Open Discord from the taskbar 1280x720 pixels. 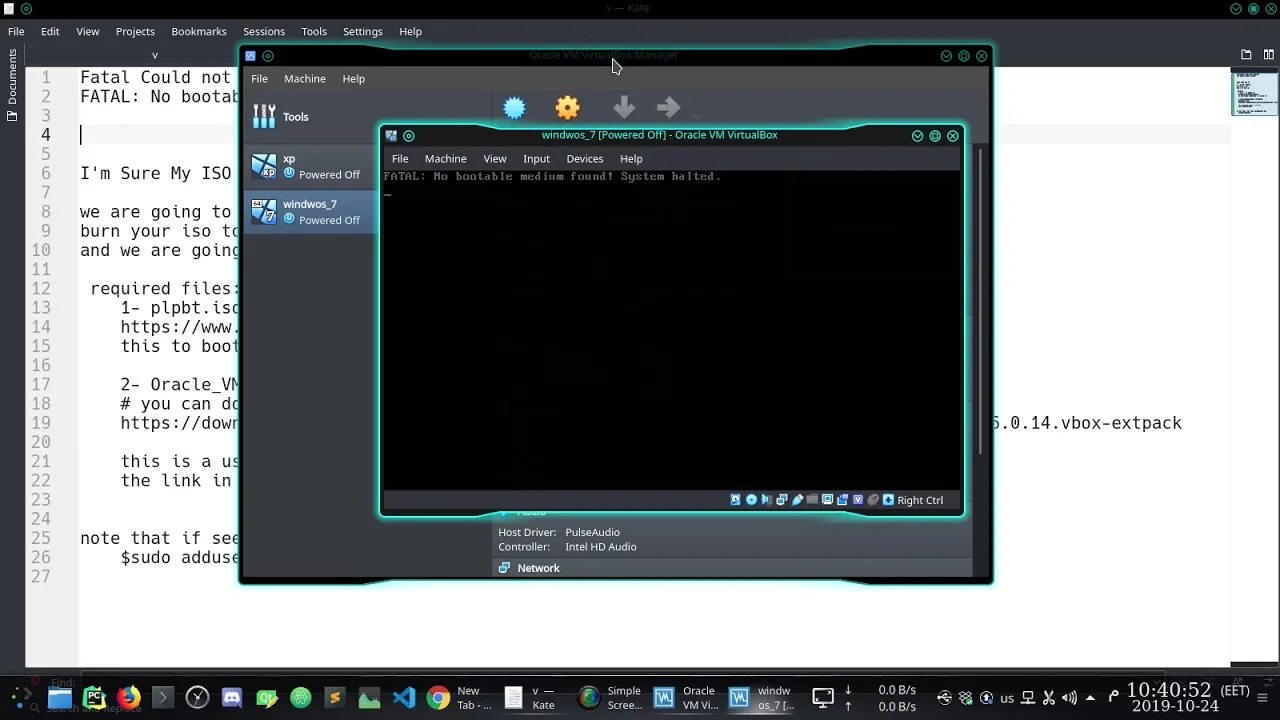click(232, 698)
